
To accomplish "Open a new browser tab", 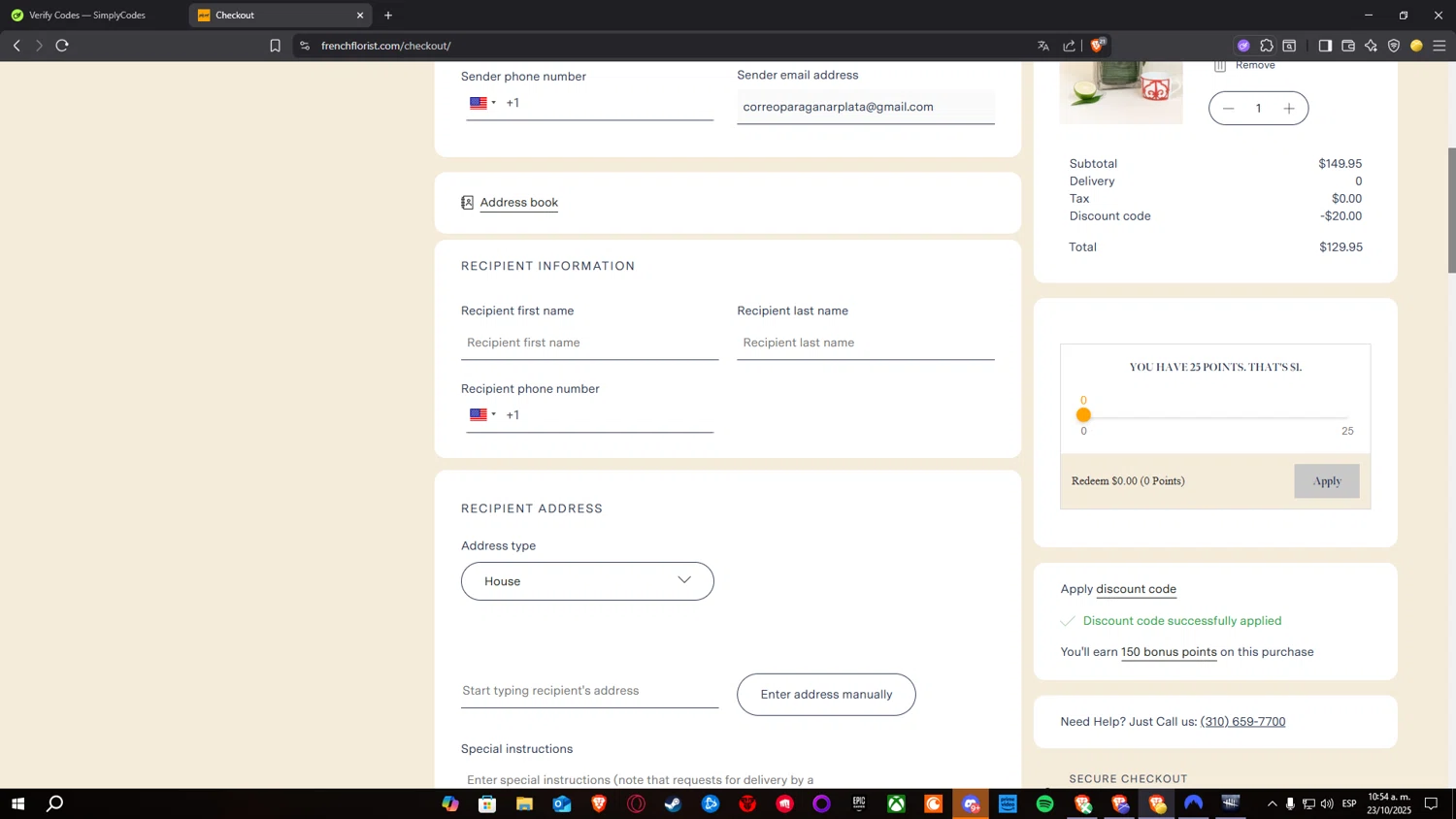I will pos(388,16).
